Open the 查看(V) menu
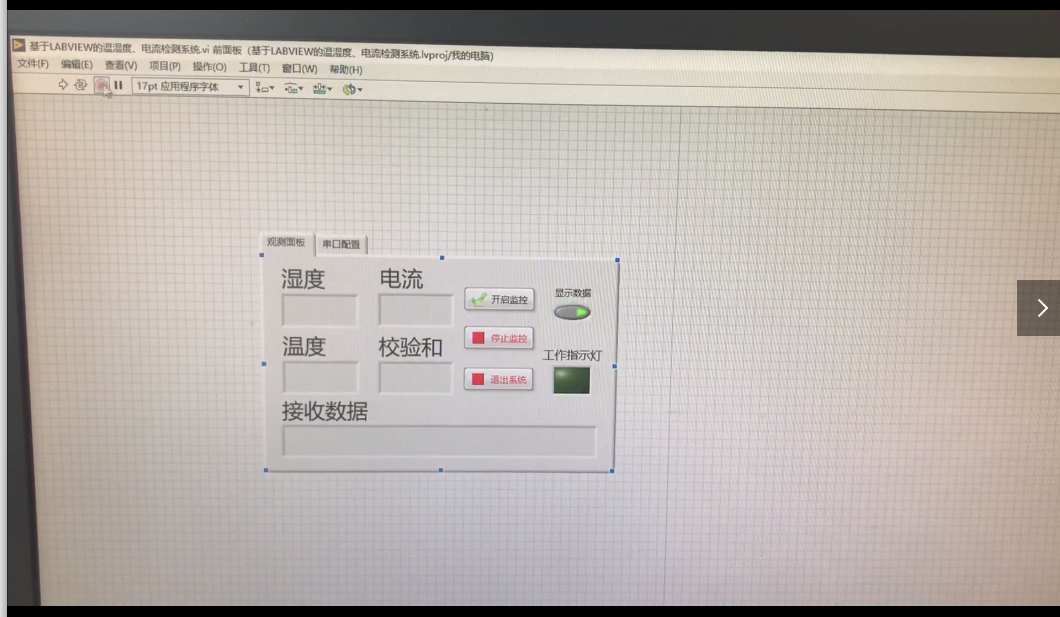 point(120,65)
